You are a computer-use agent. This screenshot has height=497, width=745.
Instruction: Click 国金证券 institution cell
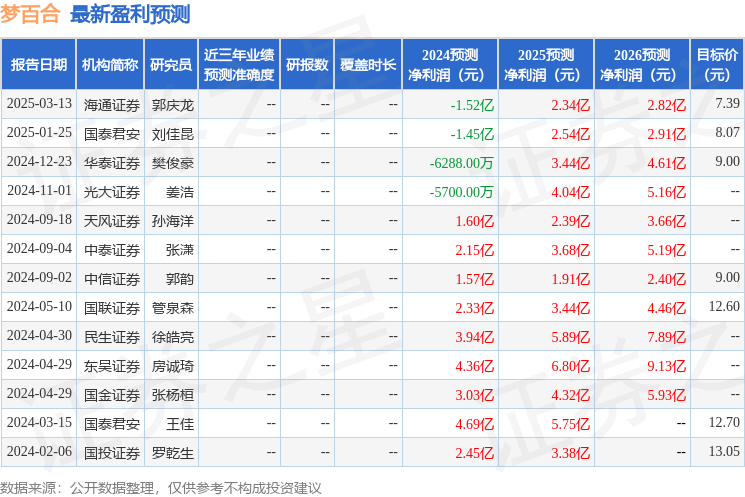point(112,395)
